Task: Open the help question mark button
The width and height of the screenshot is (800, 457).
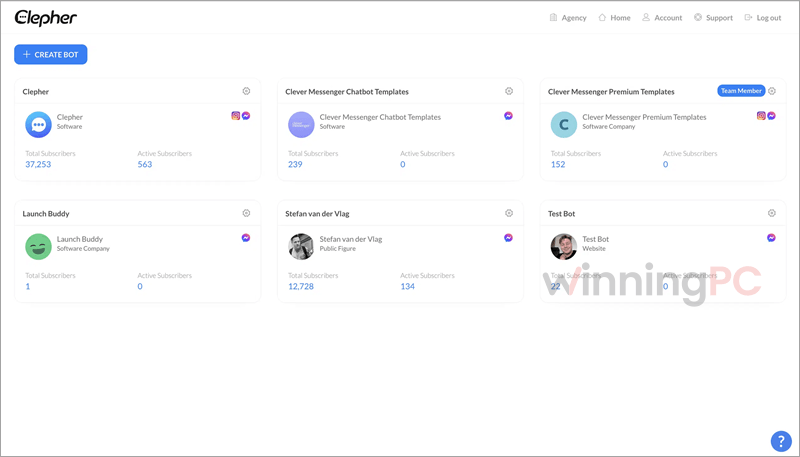Action: click(x=781, y=441)
